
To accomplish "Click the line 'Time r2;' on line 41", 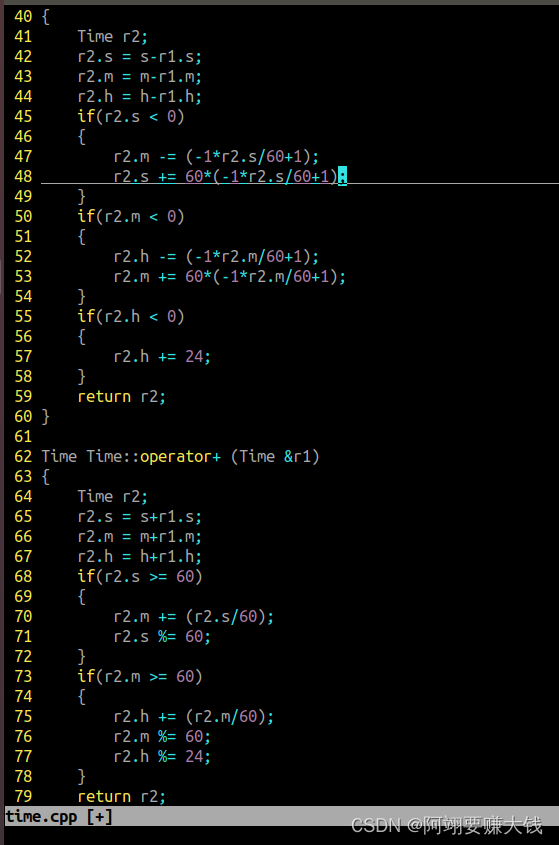I will [x=112, y=37].
